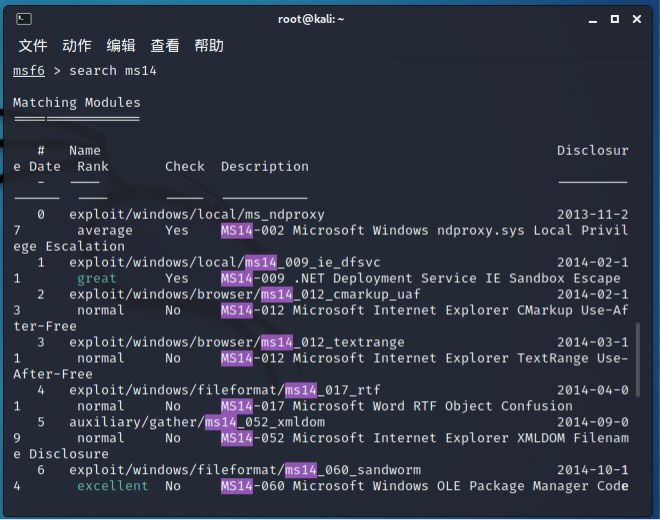Click the root@kali: ~ window title

pyautogui.click(x=311, y=19)
